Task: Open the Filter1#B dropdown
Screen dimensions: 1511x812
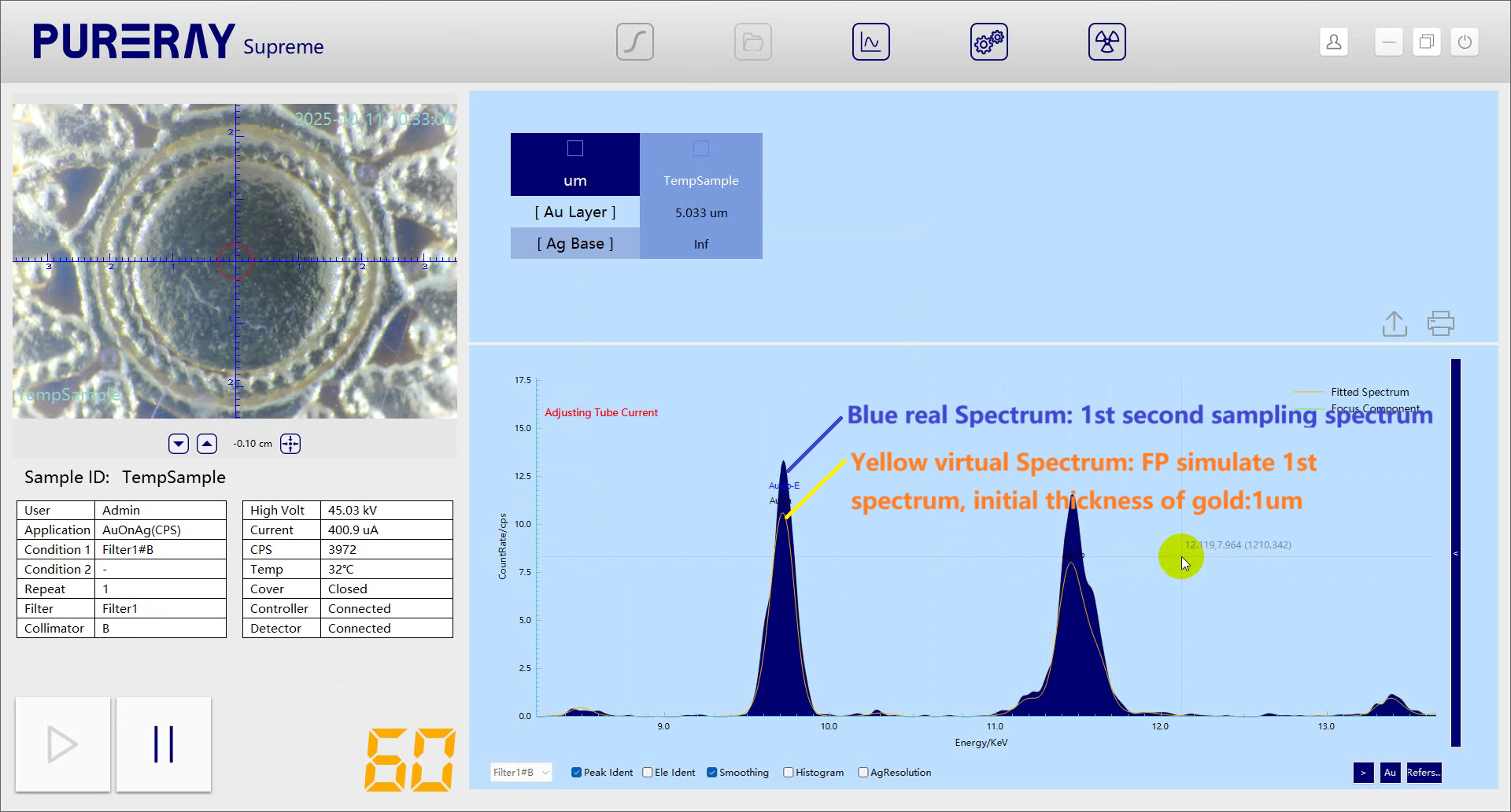Action: 521,773
